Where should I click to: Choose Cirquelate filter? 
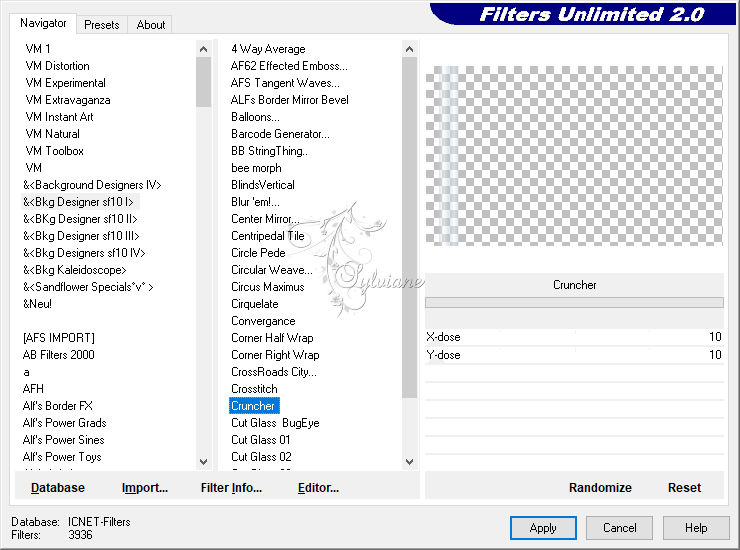point(255,304)
